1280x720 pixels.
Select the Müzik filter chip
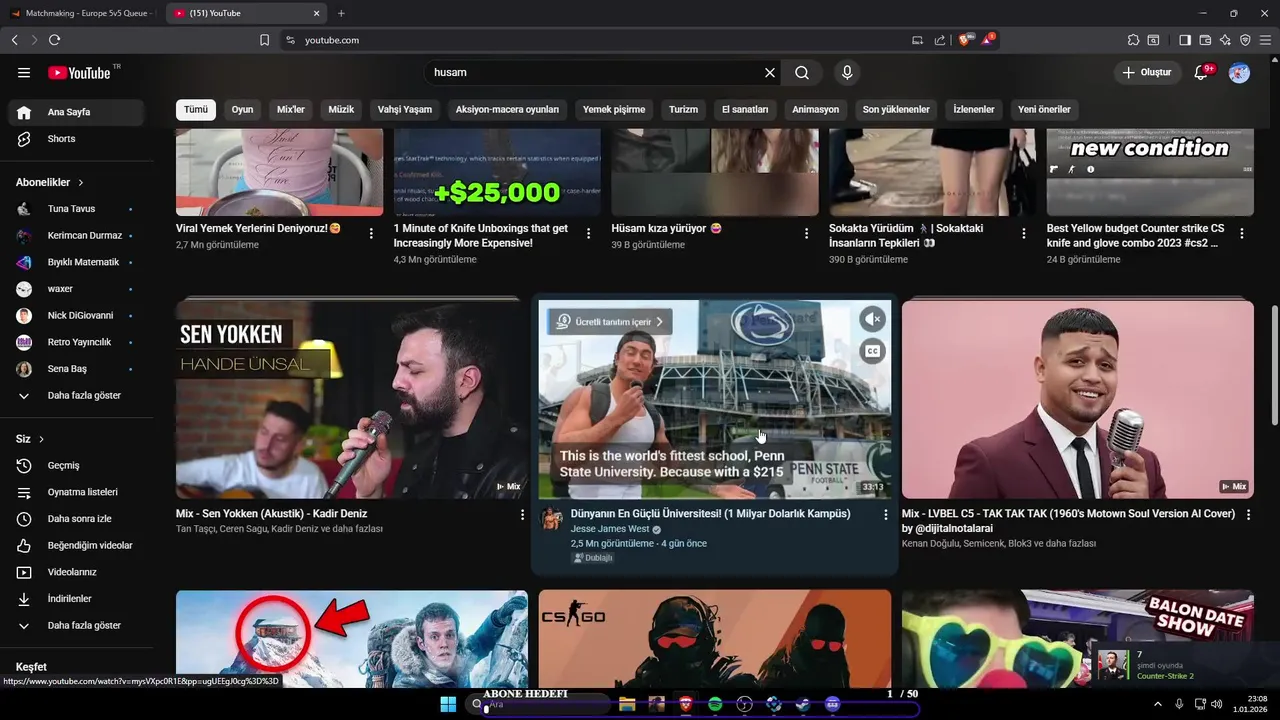click(x=341, y=110)
